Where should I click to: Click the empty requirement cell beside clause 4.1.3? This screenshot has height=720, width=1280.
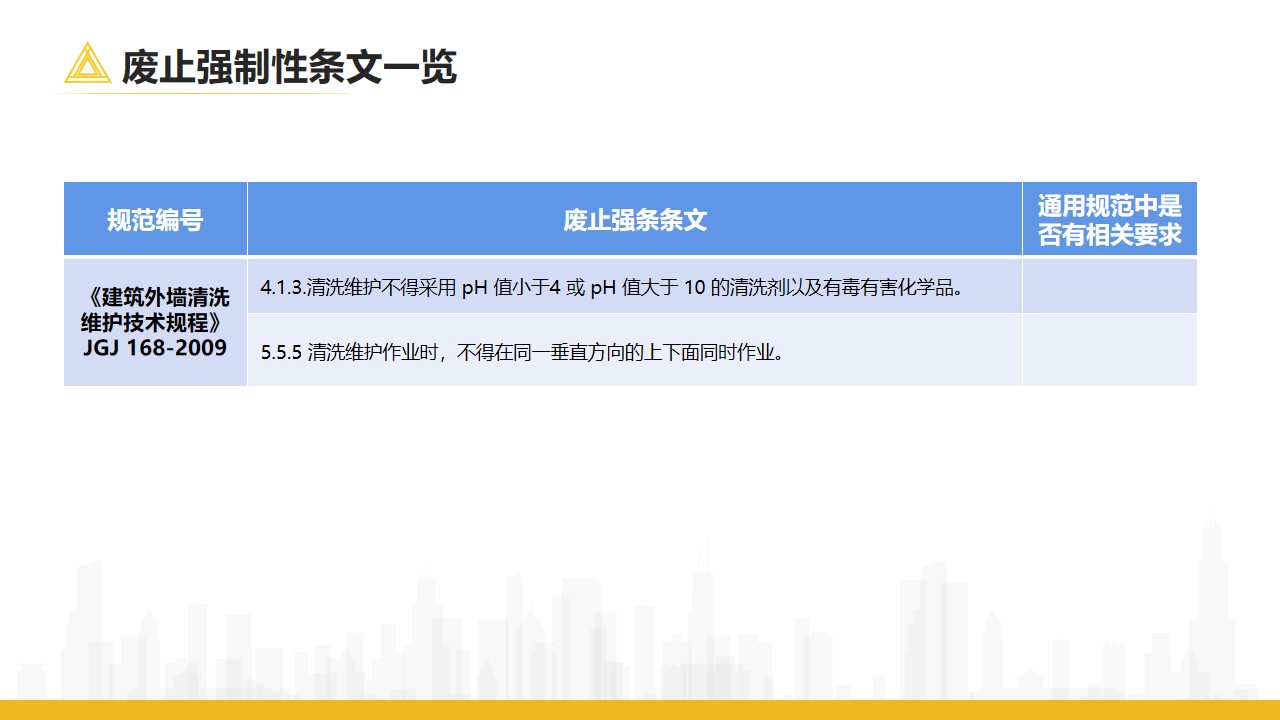[1110, 286]
